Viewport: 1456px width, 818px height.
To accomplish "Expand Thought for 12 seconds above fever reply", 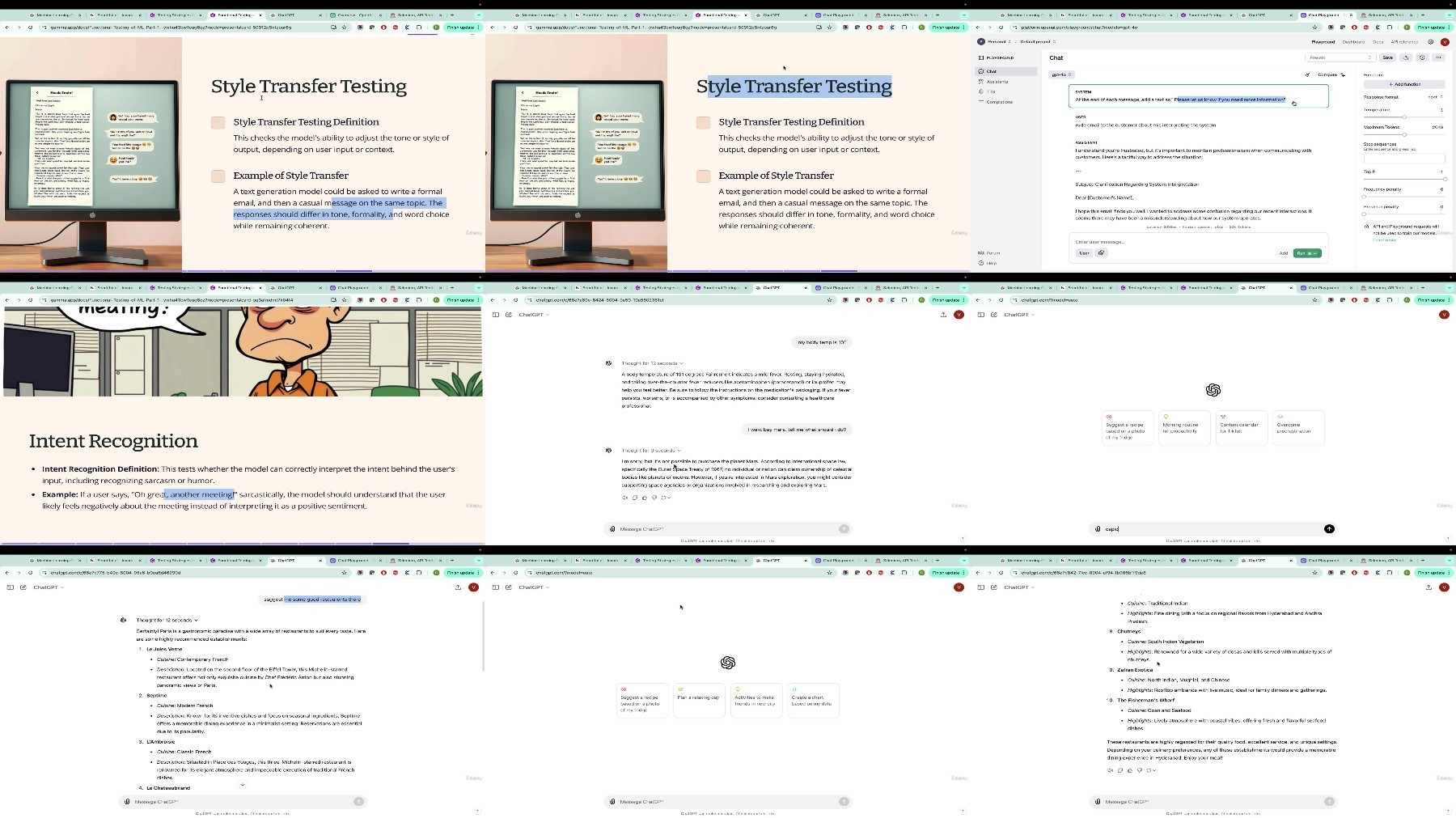I will [x=652, y=363].
